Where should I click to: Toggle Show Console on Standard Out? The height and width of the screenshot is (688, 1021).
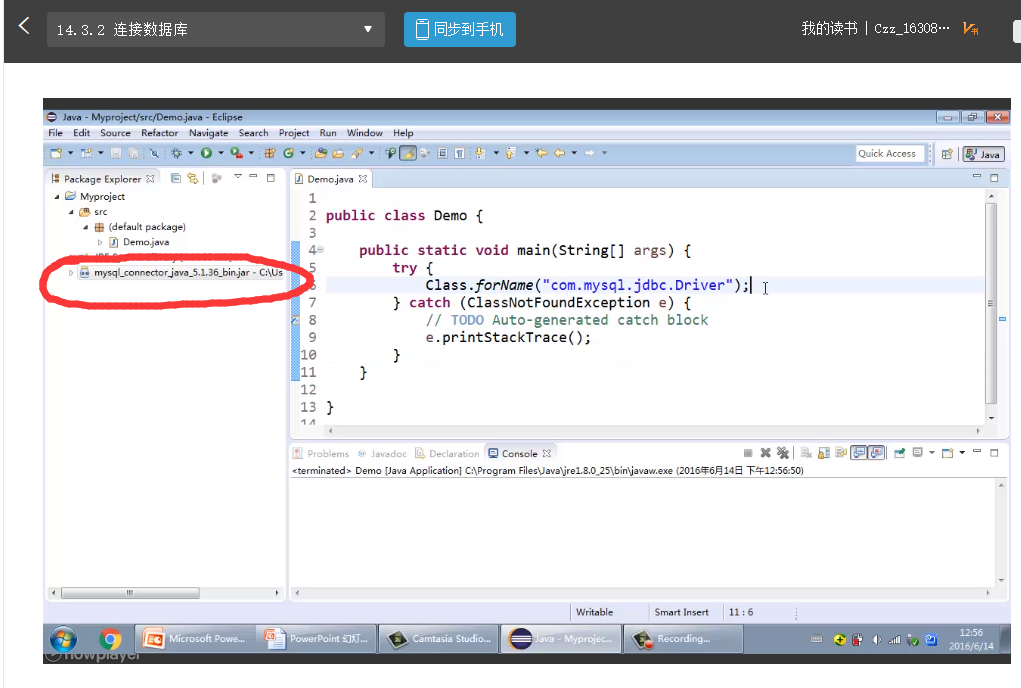pos(859,453)
